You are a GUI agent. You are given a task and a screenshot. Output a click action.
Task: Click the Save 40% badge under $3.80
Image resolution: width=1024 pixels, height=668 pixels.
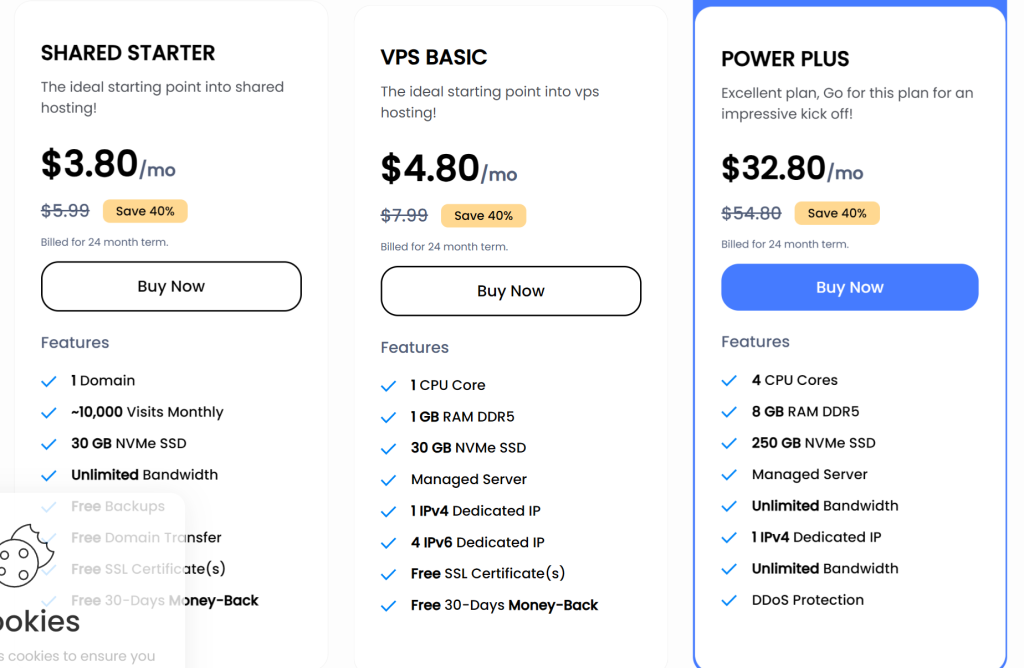click(145, 211)
